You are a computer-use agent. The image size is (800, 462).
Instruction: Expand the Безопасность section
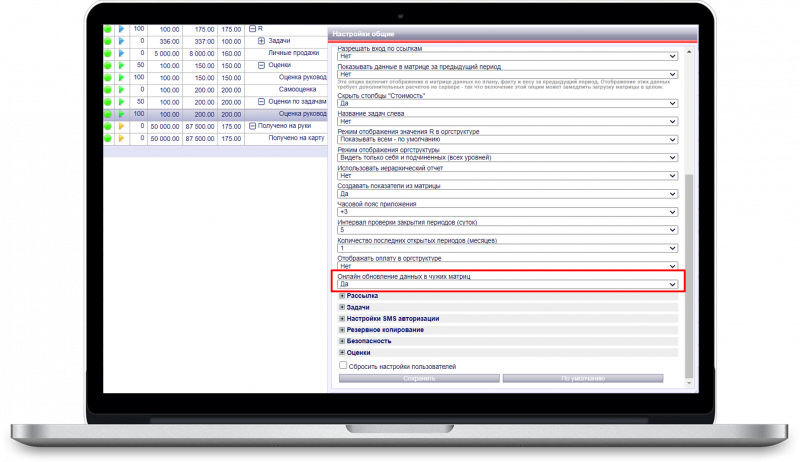pyautogui.click(x=342, y=341)
